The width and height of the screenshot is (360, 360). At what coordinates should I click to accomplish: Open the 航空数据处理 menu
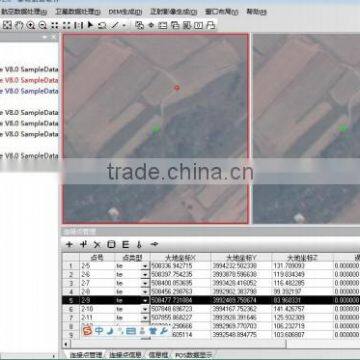click(24, 12)
